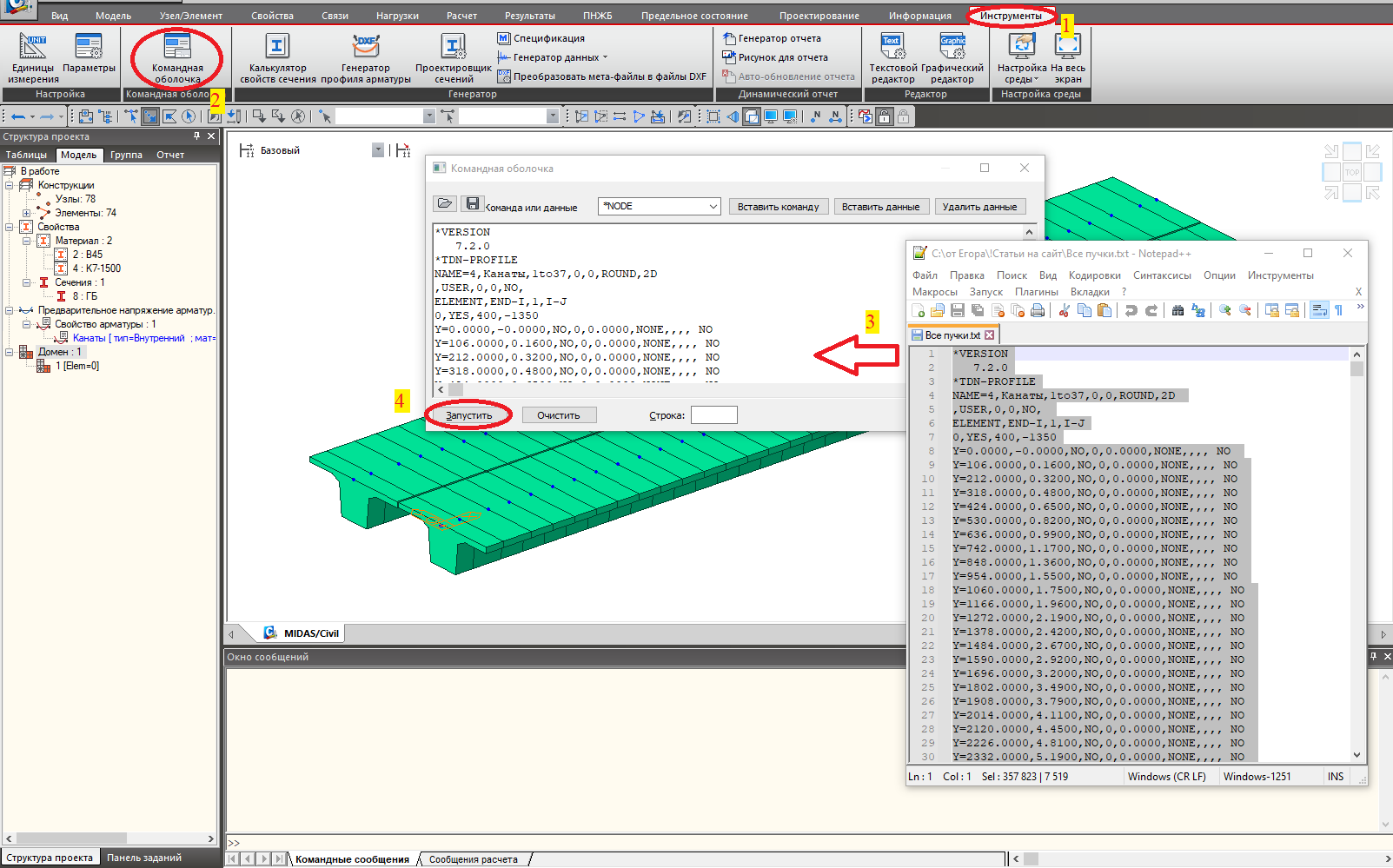Viewport: 1393px width, 868px height.
Task: Click the open file icon in Command Shell
Action: [x=445, y=203]
